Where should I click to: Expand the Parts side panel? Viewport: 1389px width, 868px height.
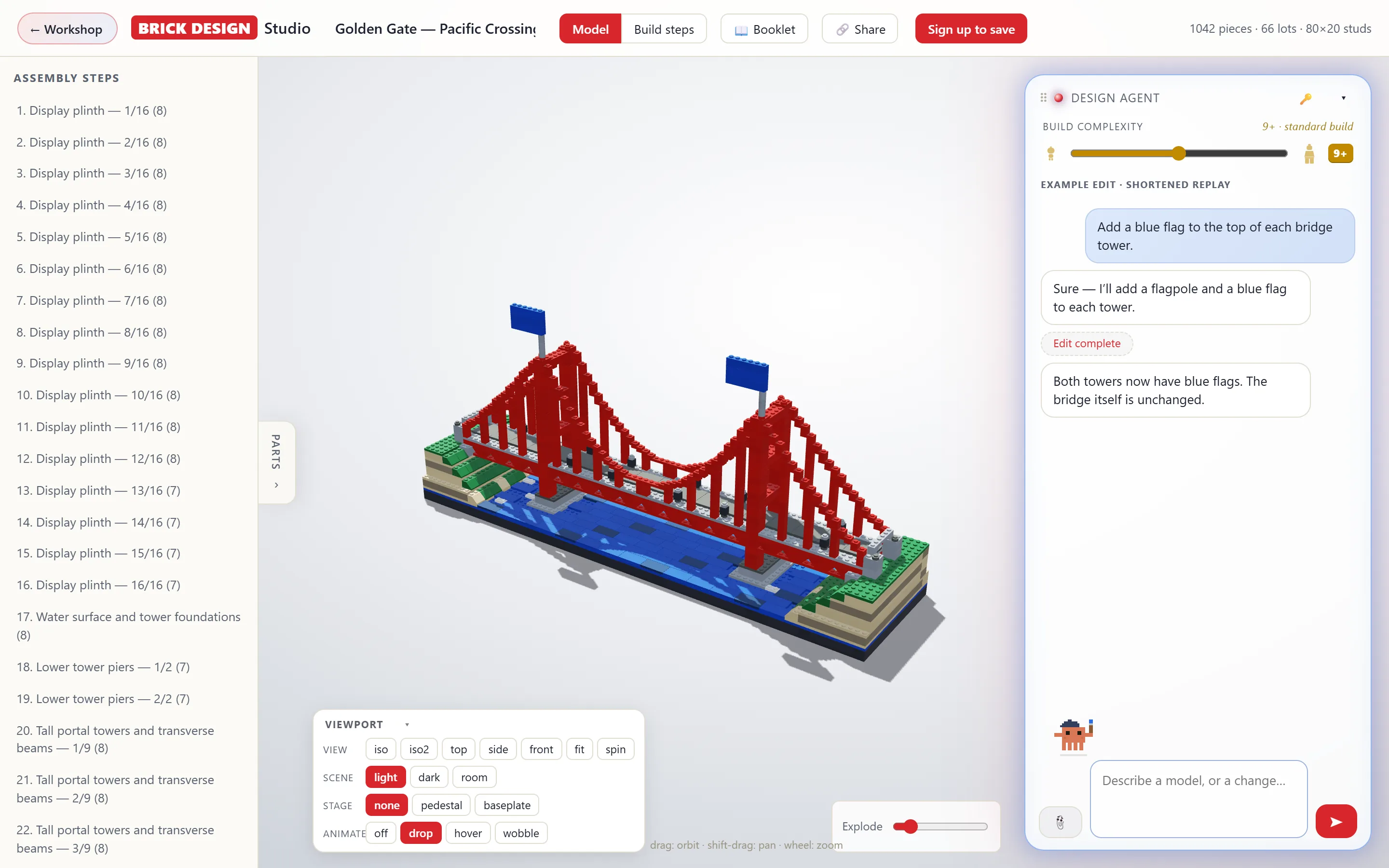[277, 462]
